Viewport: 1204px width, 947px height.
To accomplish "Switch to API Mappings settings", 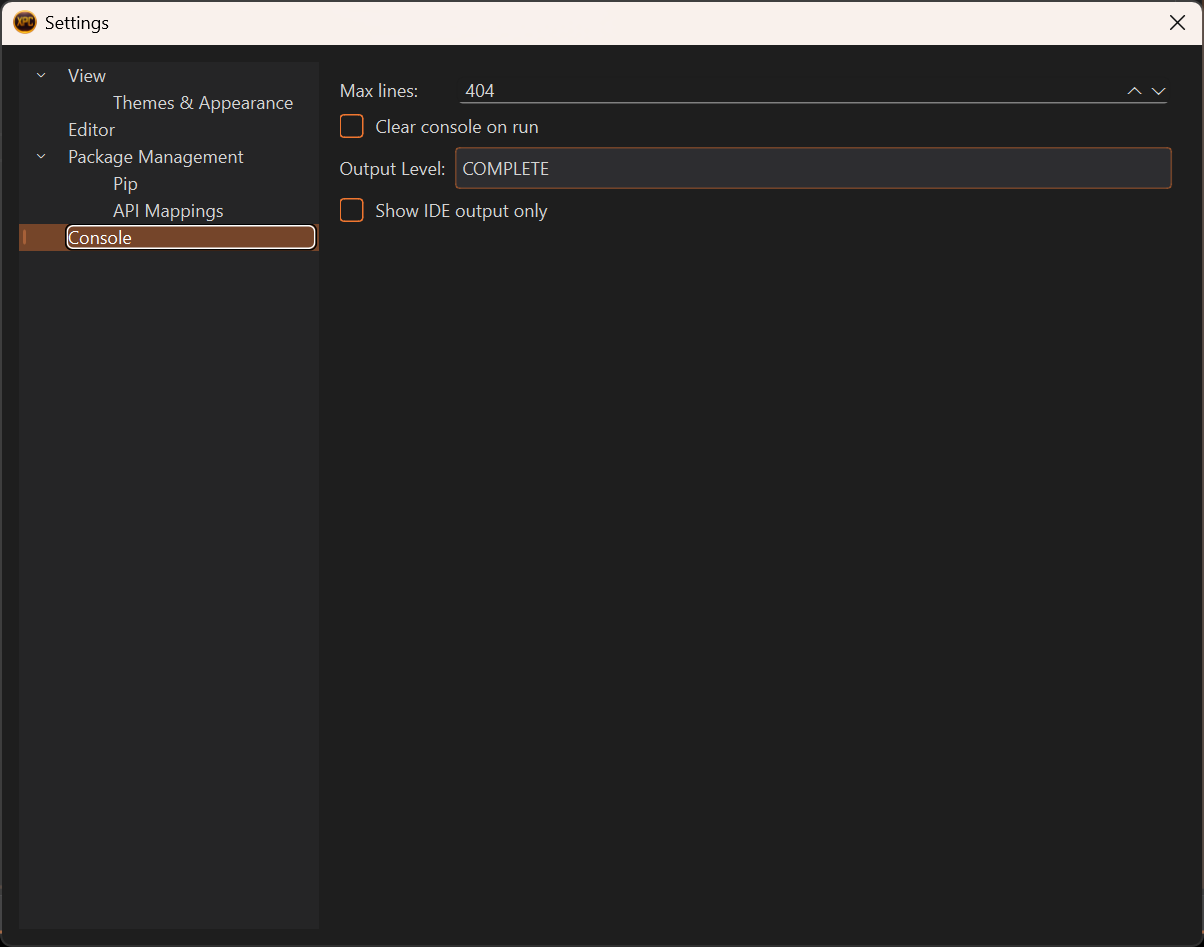I will point(168,211).
